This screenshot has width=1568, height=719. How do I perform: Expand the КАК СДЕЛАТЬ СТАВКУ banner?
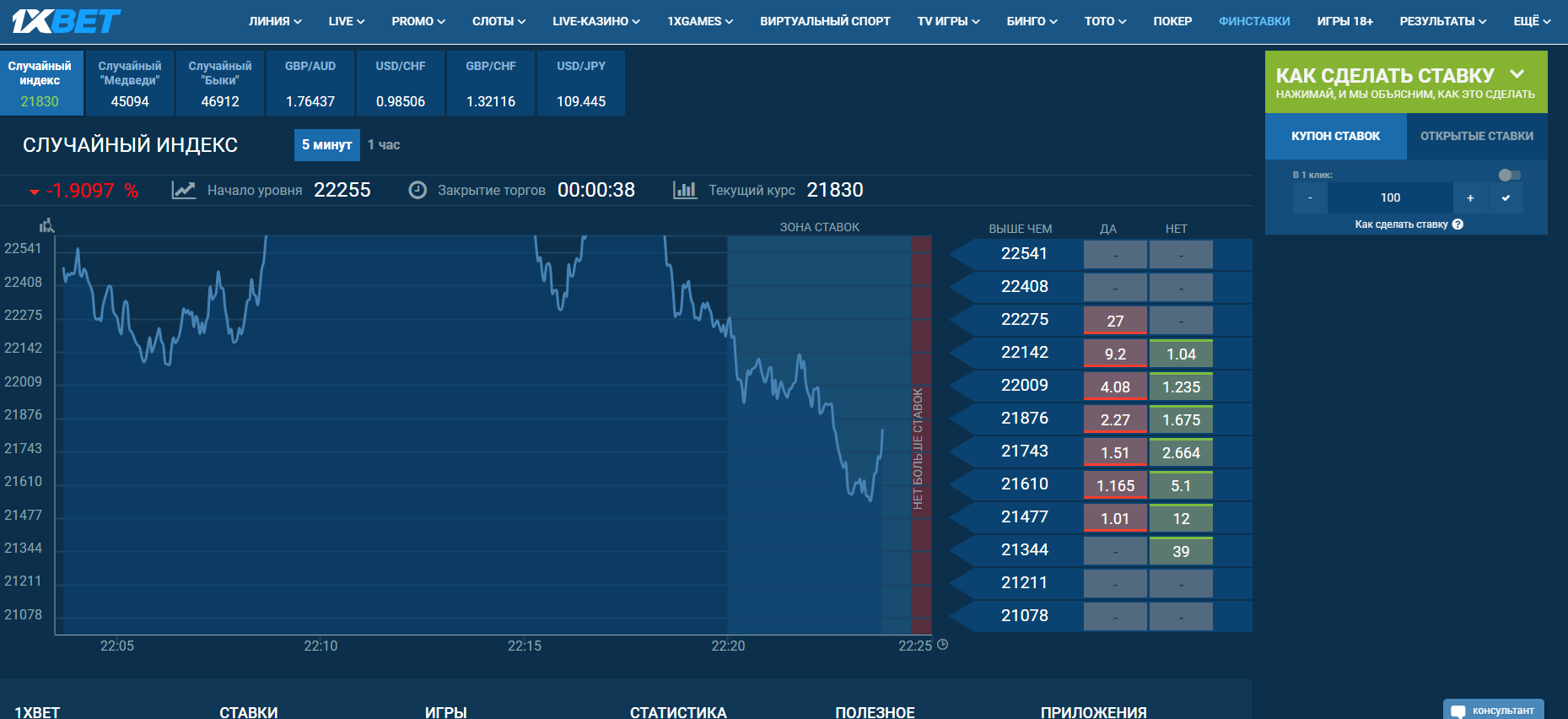1406,82
